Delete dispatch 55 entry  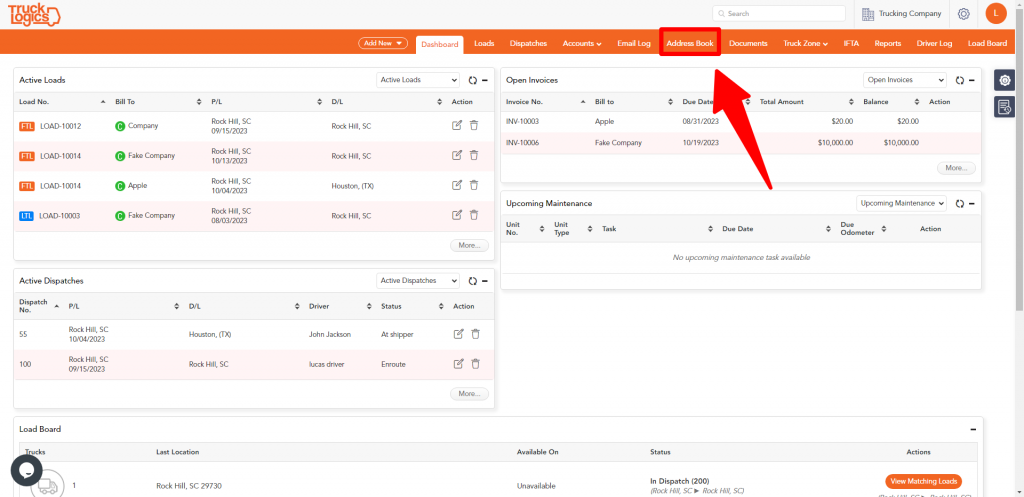pos(475,334)
